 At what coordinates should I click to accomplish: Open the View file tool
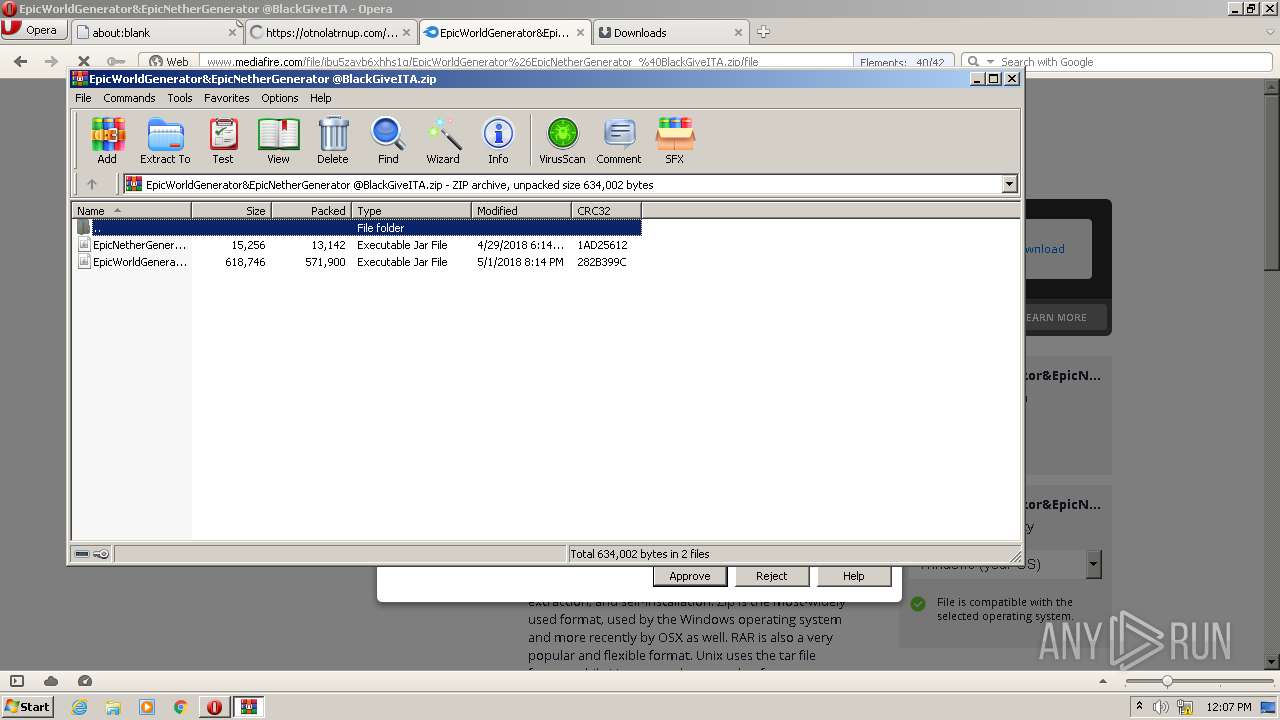(x=278, y=140)
